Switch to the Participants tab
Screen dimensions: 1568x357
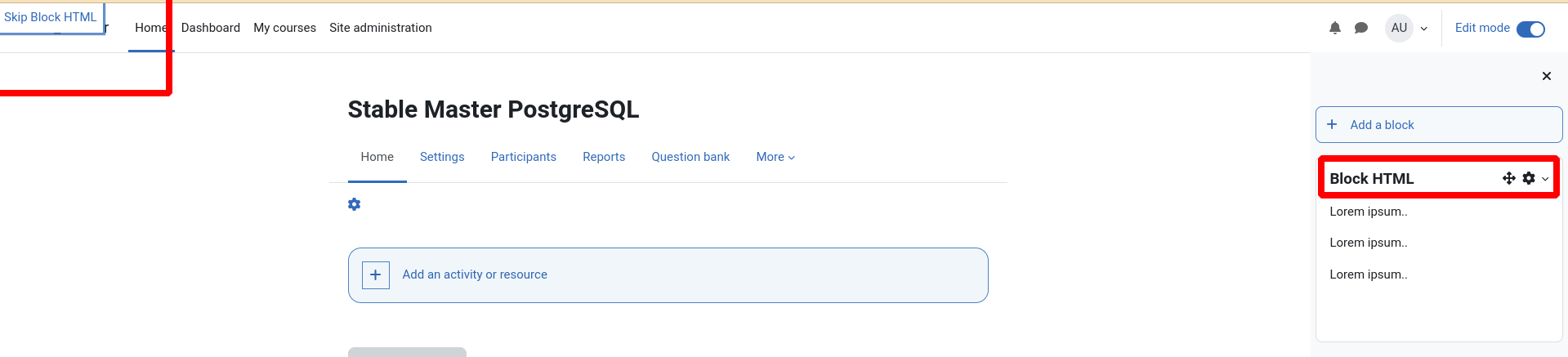[x=524, y=157]
